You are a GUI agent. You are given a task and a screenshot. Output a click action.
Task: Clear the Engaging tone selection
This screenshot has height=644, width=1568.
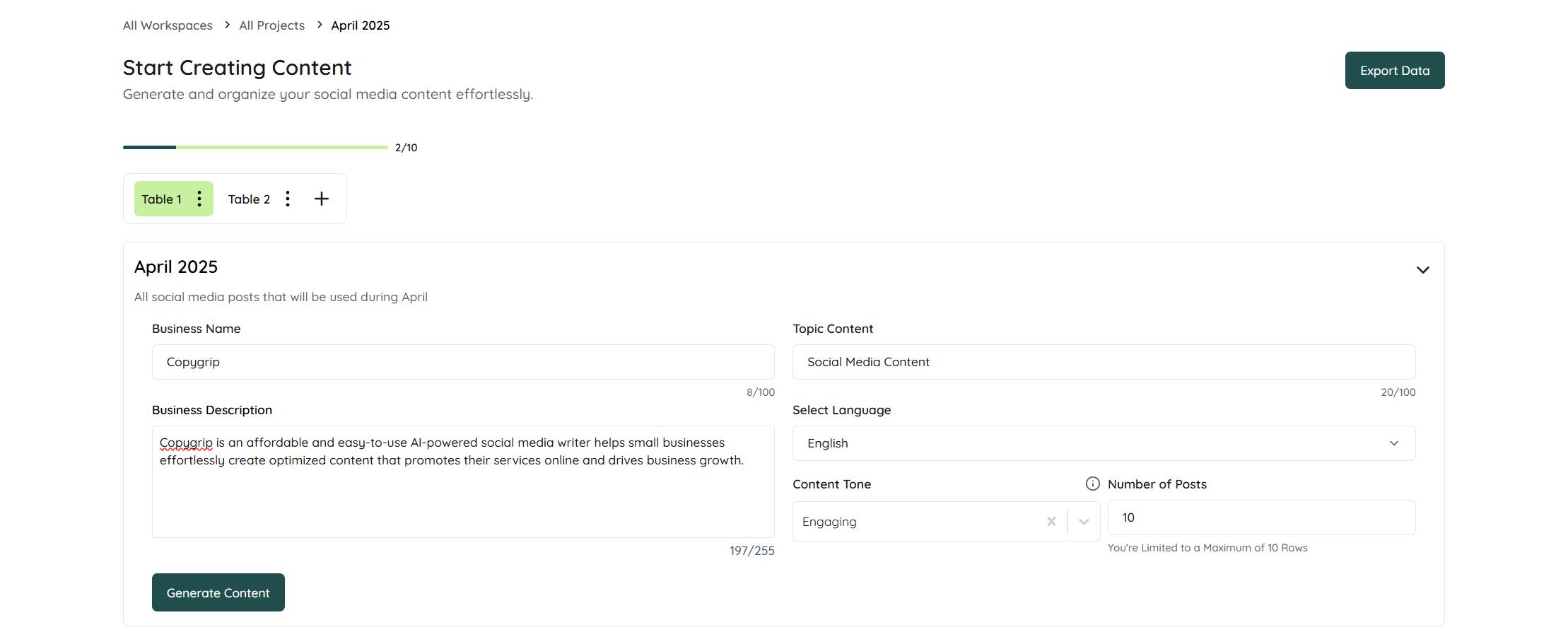(1051, 522)
